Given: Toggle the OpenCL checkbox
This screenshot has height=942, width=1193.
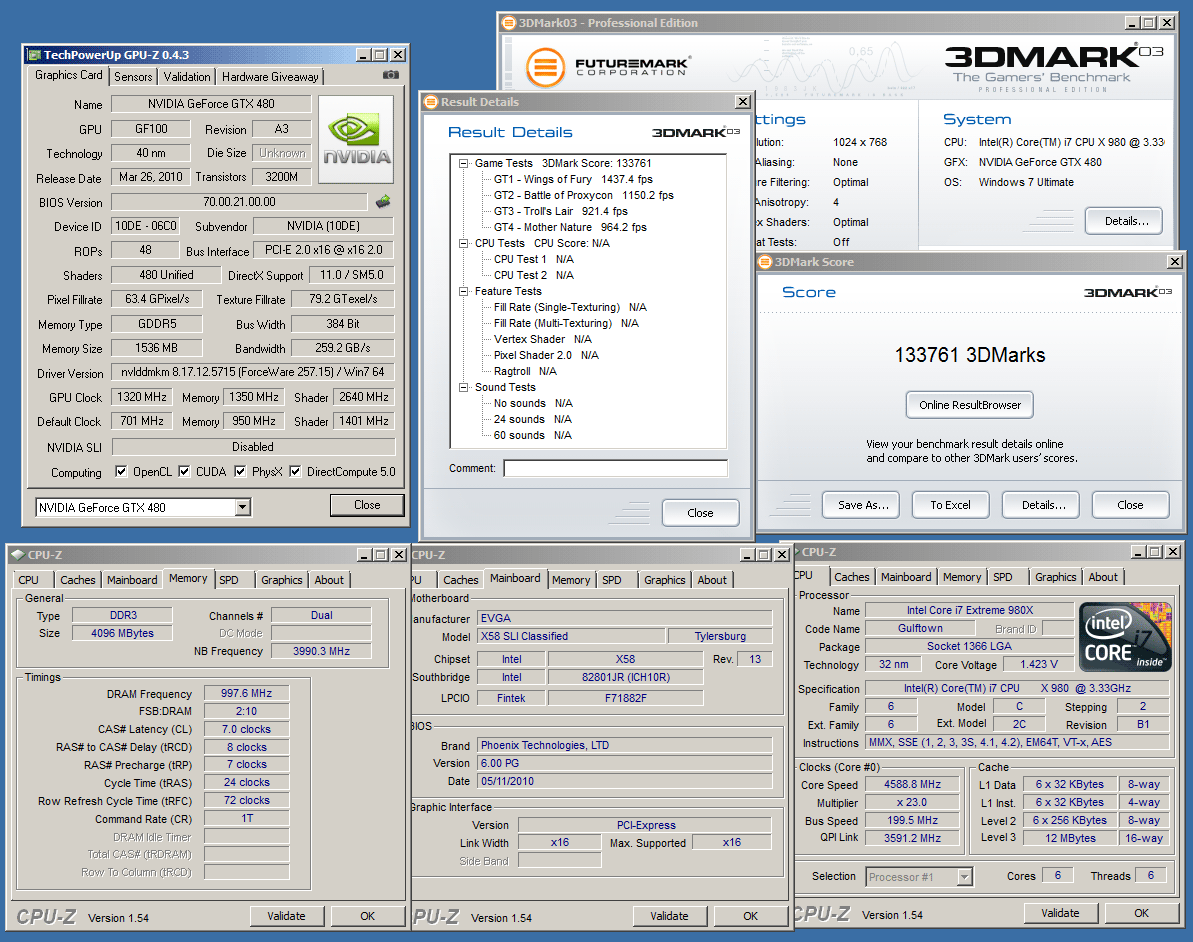Looking at the screenshot, I should 121,472.
